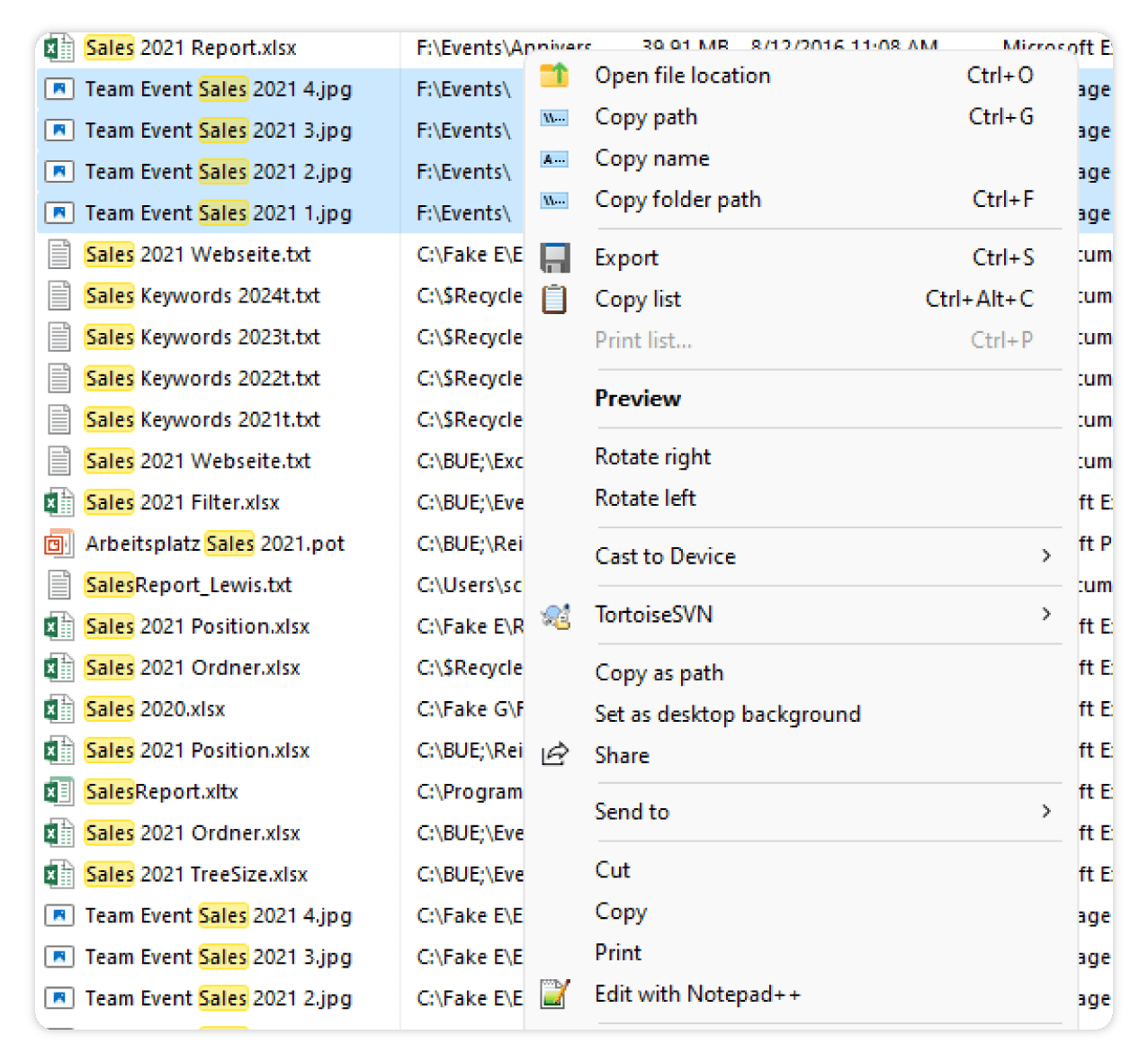This screenshot has height=1062, width=1148.
Task: Click the Open file location folder icon
Action: coord(554,76)
